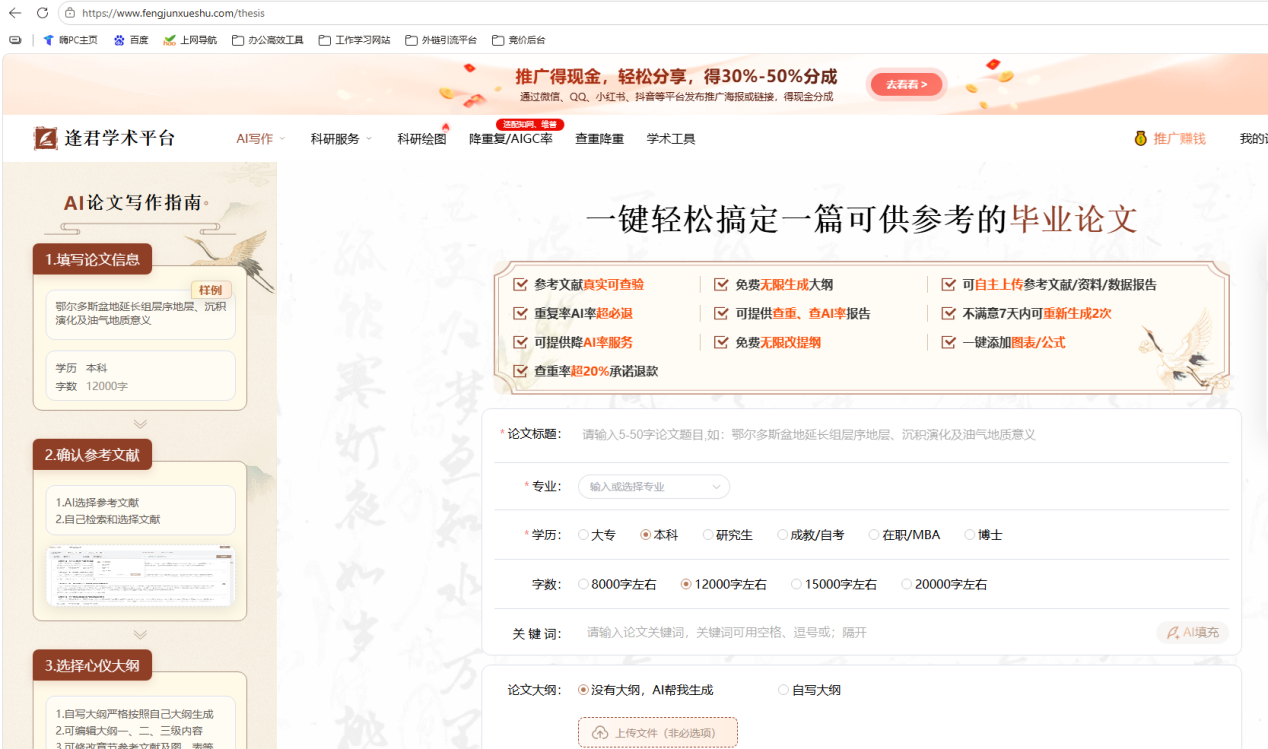Screen dimensions: 1268x749
Task: Reload the page with refresh icon
Action: [x=42, y=13]
